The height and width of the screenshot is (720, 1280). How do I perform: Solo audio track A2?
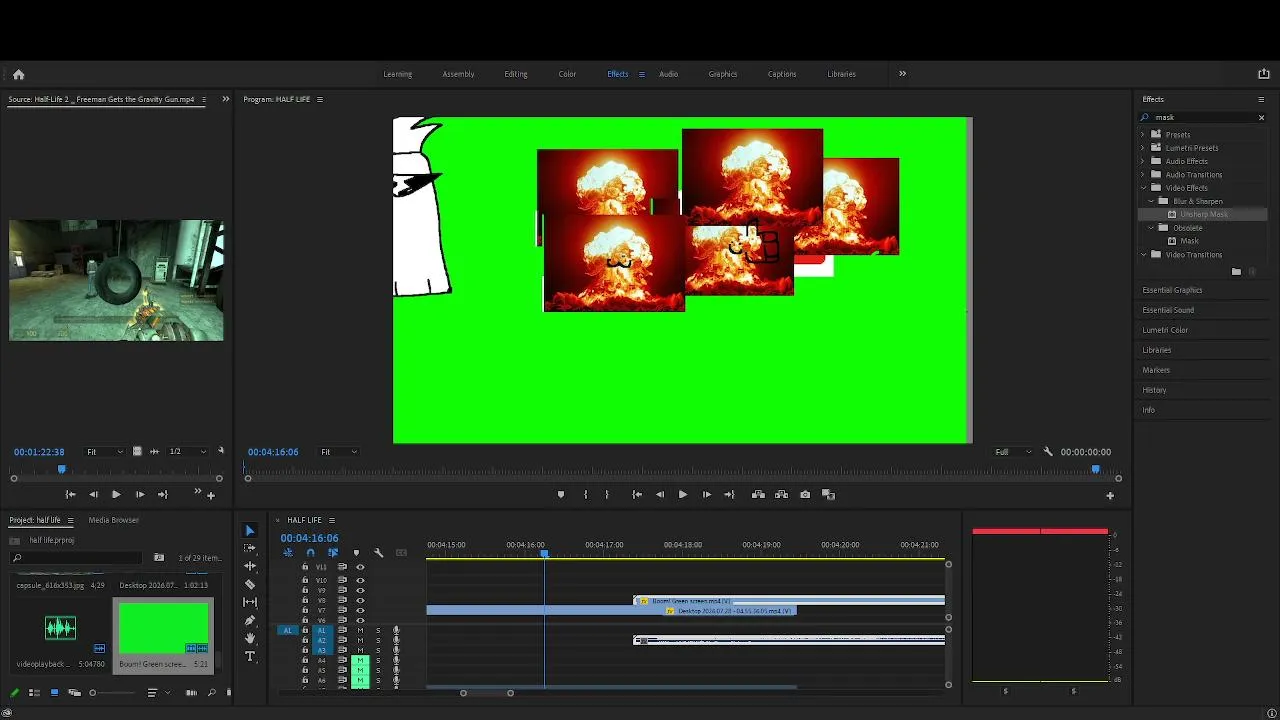coord(378,640)
